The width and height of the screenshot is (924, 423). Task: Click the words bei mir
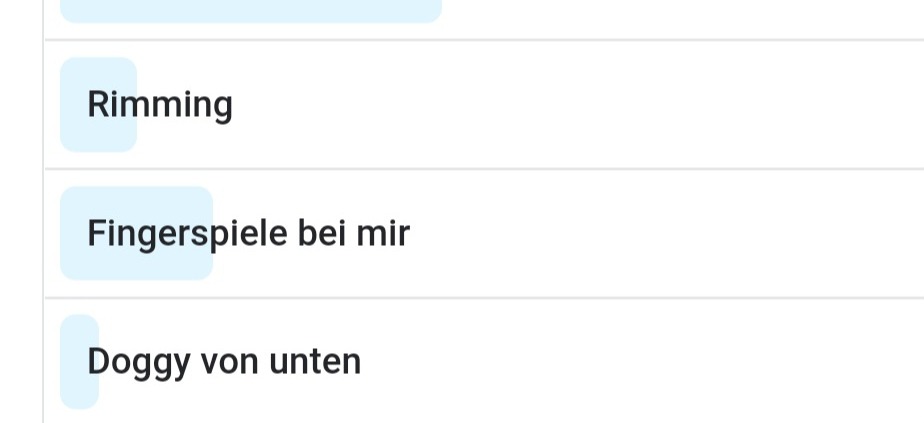tap(354, 233)
